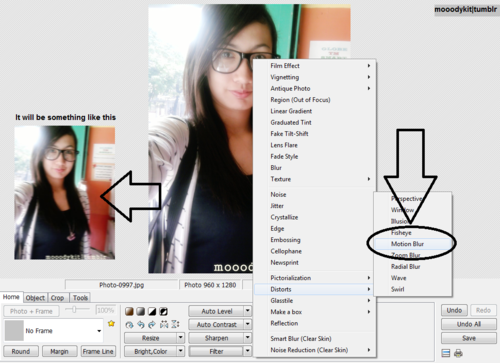Click the list view icon beside printer
Screen dimensions: 500x363
coord(446,353)
